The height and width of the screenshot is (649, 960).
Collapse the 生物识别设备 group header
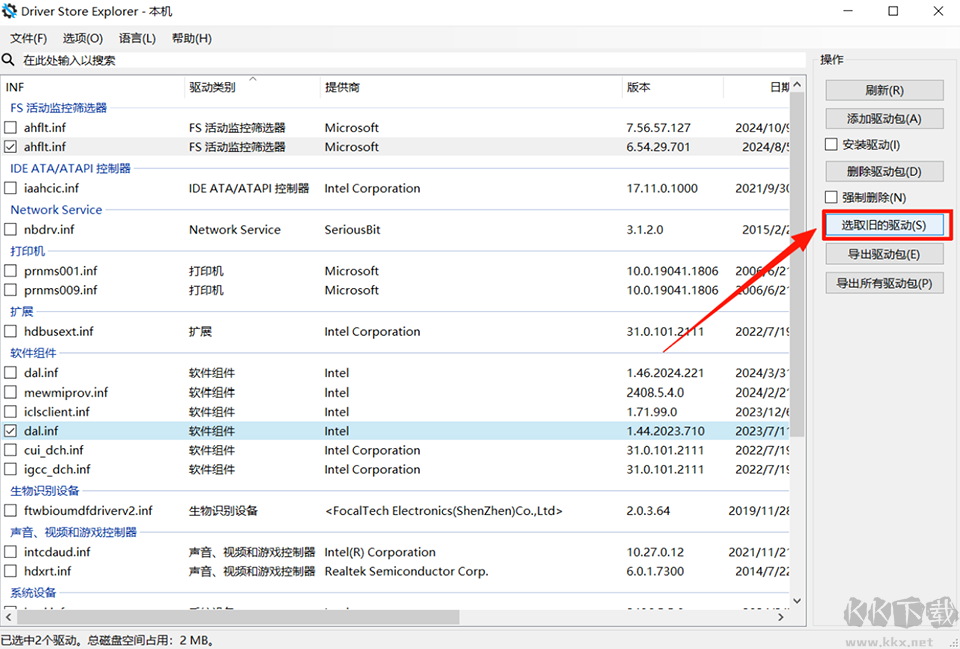(x=45, y=491)
